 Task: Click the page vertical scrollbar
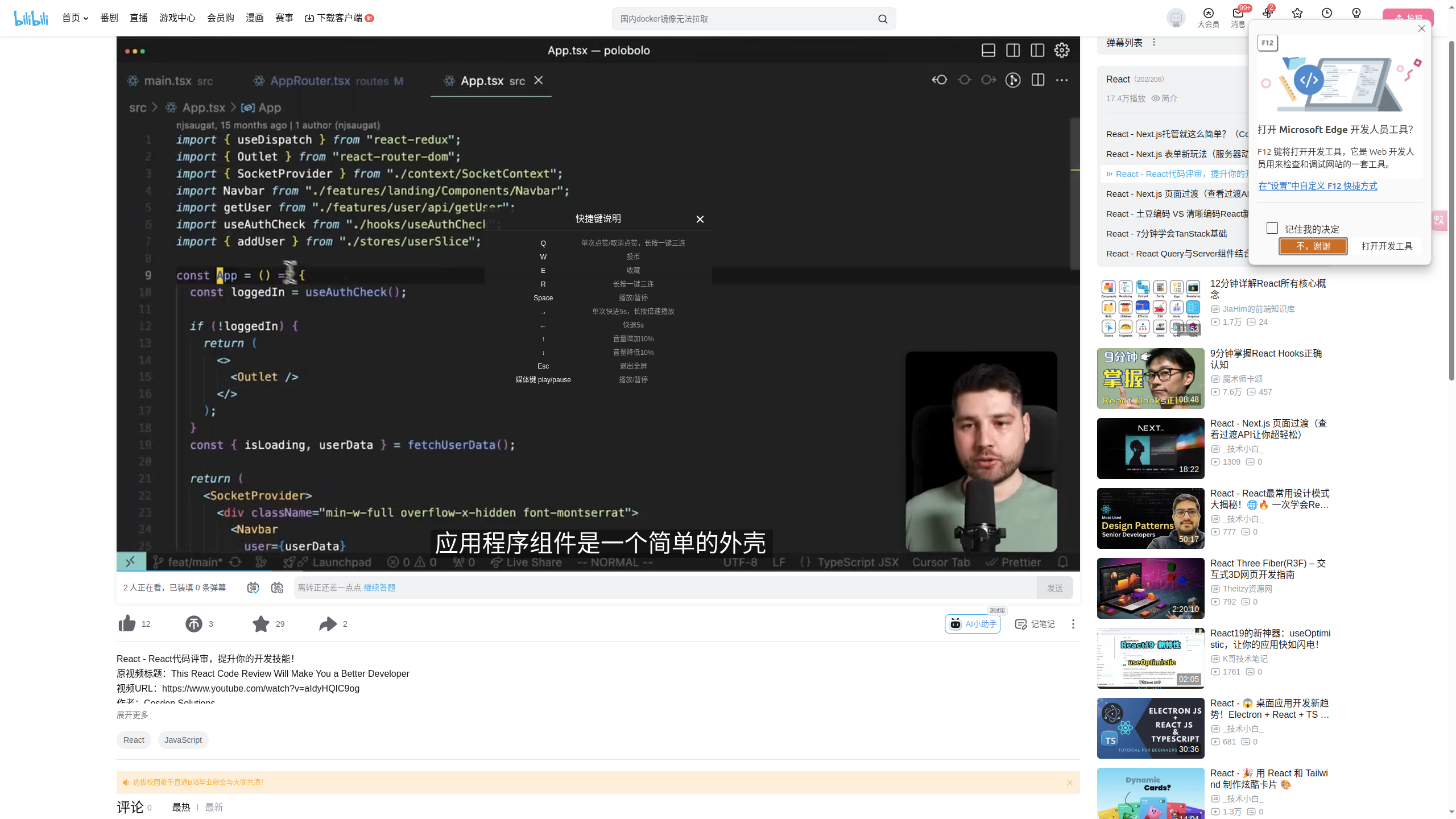(x=1451, y=209)
